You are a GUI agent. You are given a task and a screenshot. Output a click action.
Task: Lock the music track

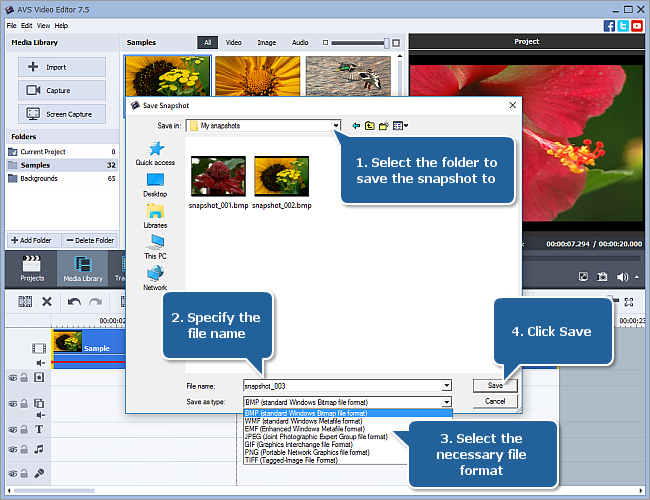(x=24, y=449)
